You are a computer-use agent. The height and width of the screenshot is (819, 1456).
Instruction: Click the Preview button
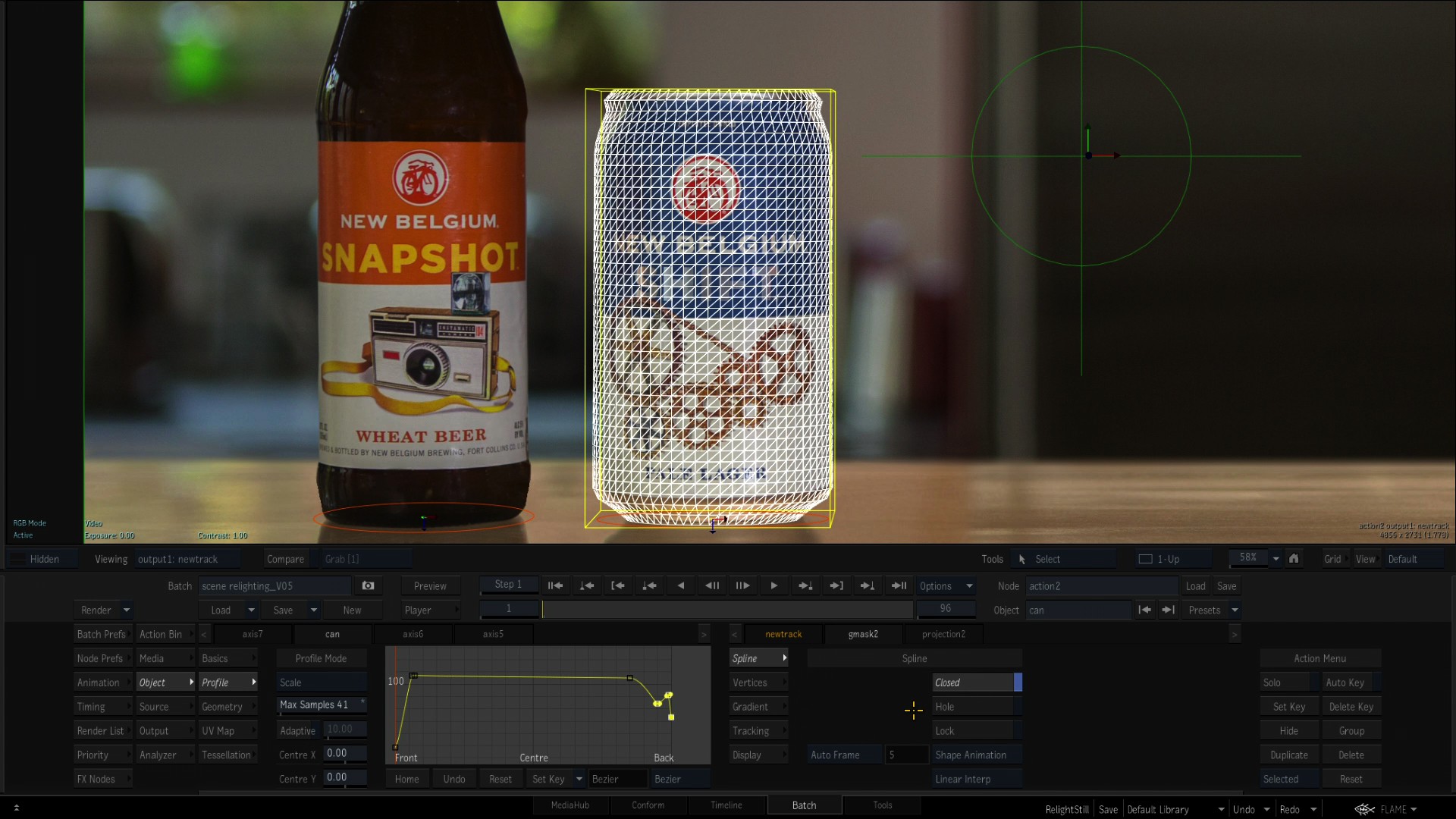pos(430,585)
